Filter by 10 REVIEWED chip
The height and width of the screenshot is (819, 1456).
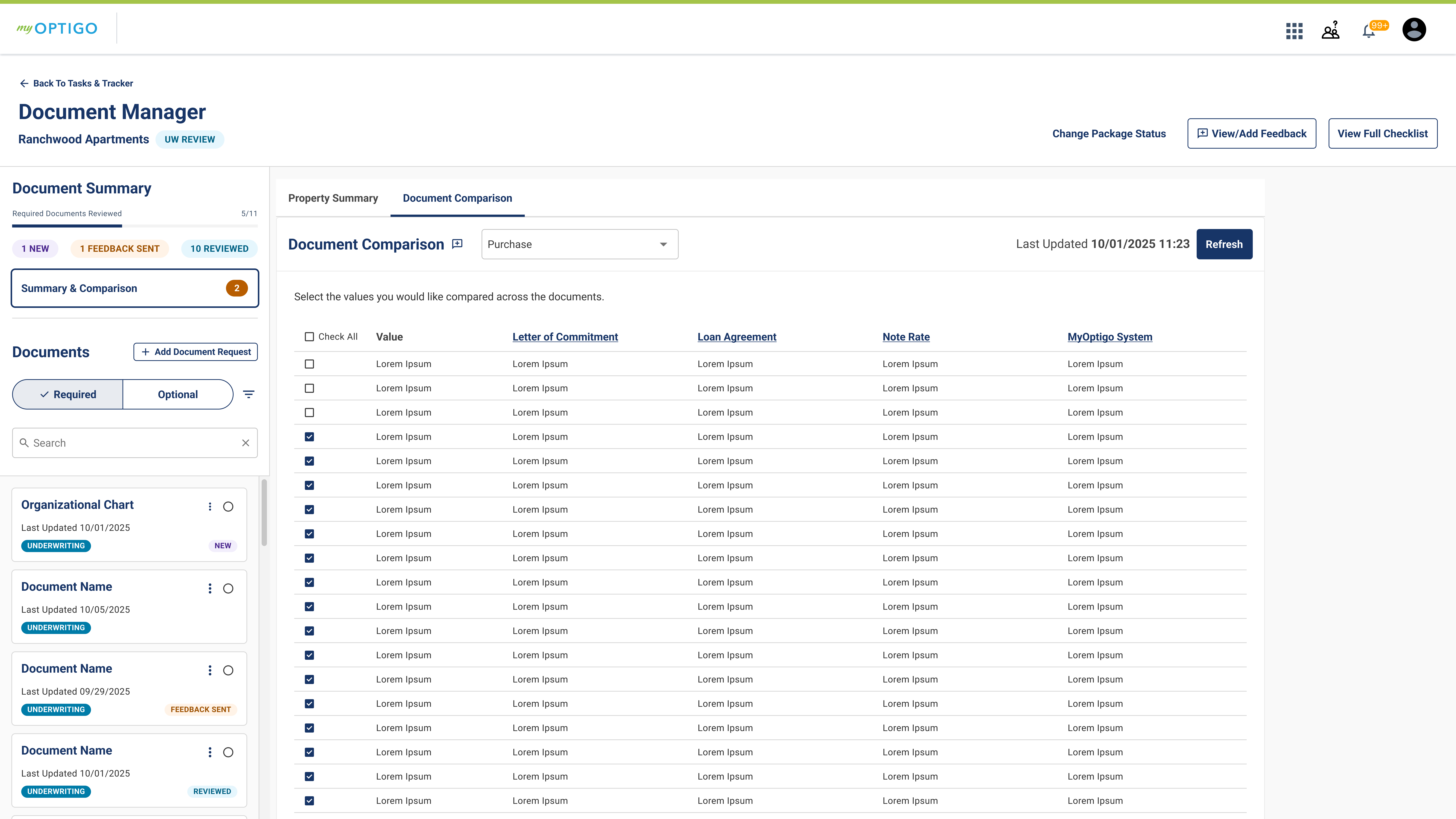219,249
